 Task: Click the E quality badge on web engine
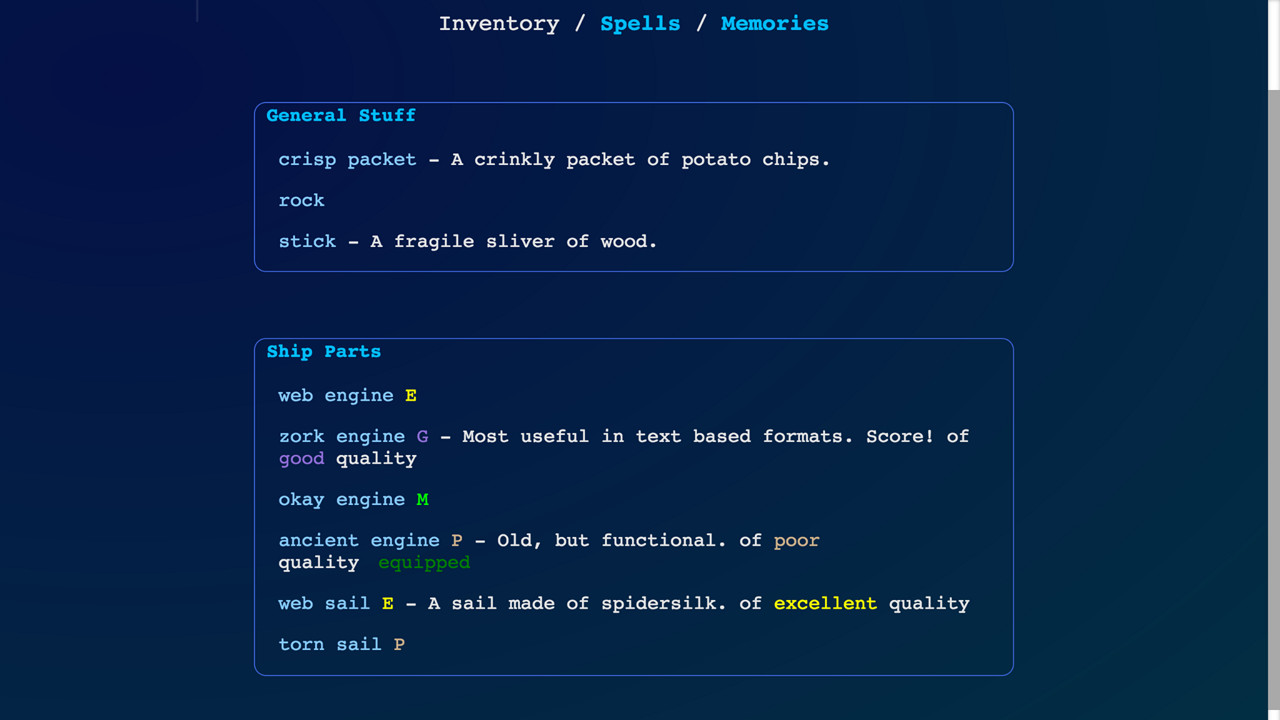(410, 395)
